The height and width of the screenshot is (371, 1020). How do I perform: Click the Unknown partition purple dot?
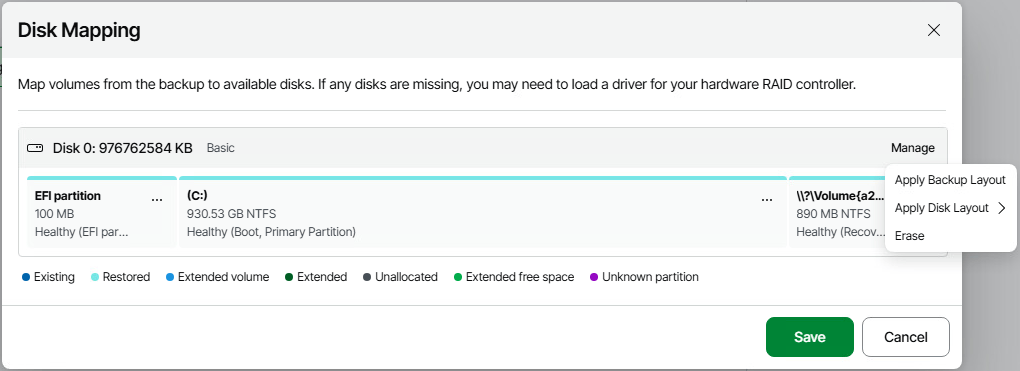(x=593, y=277)
